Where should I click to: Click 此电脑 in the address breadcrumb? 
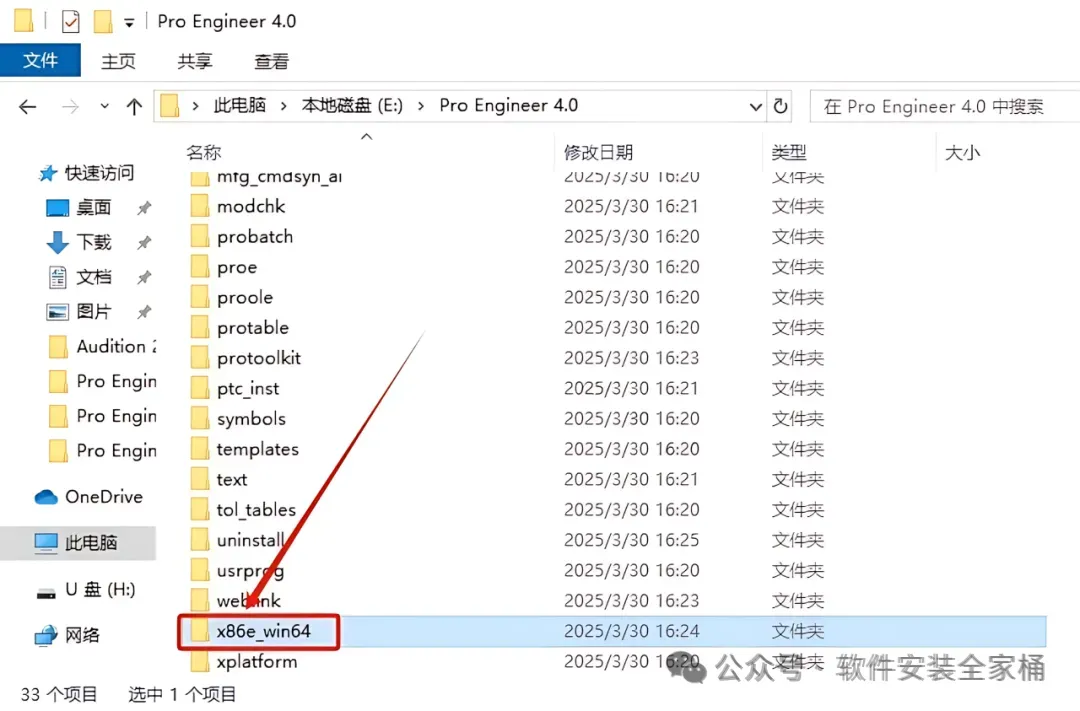[x=239, y=105]
